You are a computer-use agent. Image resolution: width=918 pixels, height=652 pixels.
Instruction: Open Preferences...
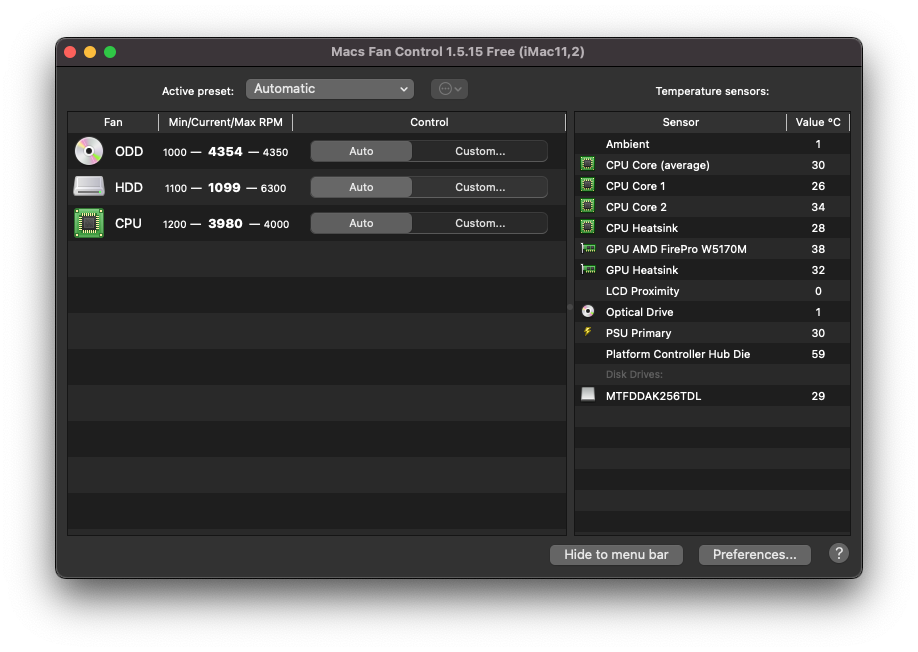(x=755, y=555)
